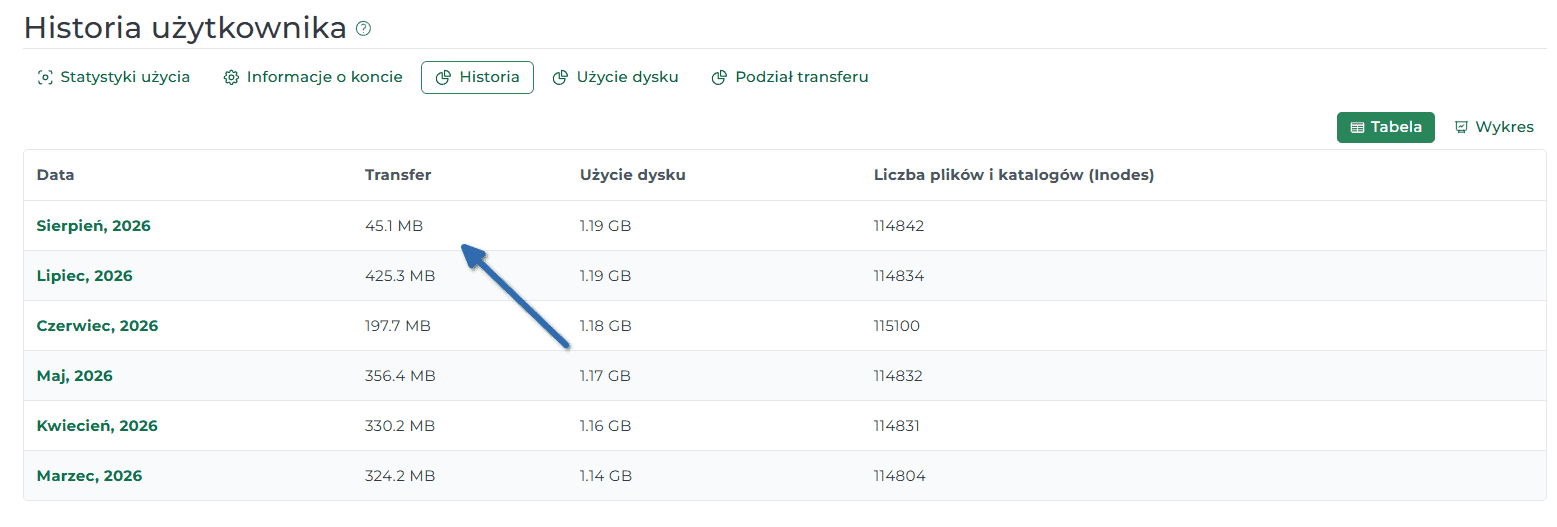Image resolution: width=1557 pixels, height=527 pixels.
Task: Click the Transfer column header
Action: [x=398, y=175]
